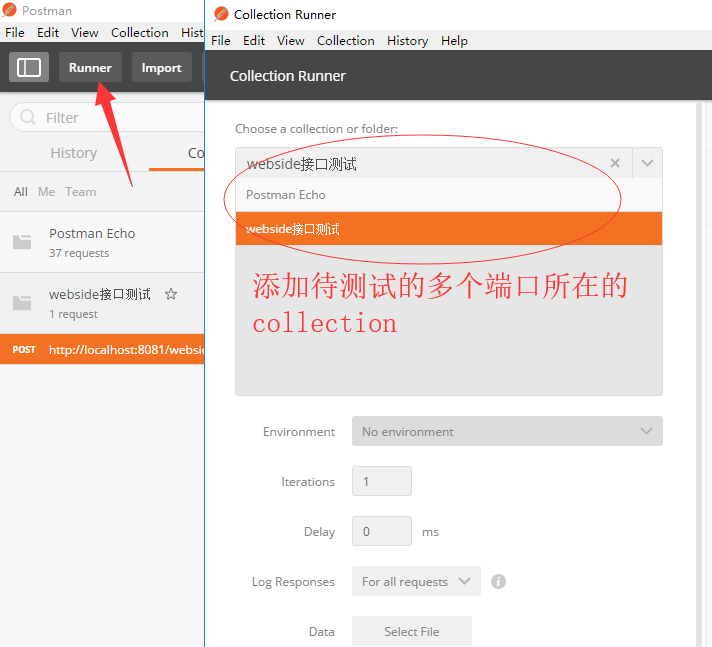712x647 pixels.
Task: Switch to the History tab in sidebar
Action: click(x=74, y=153)
